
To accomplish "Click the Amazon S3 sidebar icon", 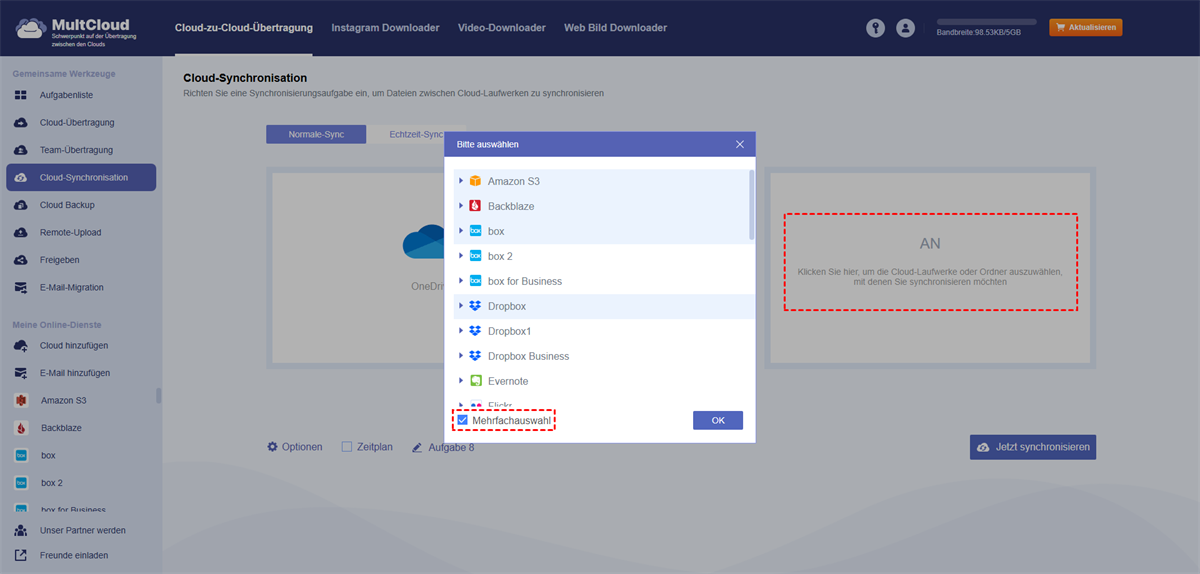I will [x=20, y=400].
